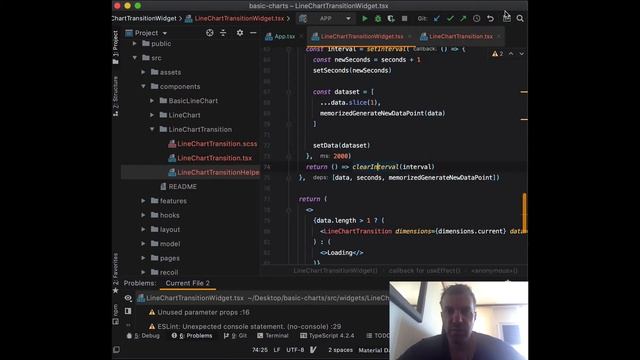Click the 74:25 line column indicator
The width and height of the screenshot is (640, 360).
click(260, 350)
